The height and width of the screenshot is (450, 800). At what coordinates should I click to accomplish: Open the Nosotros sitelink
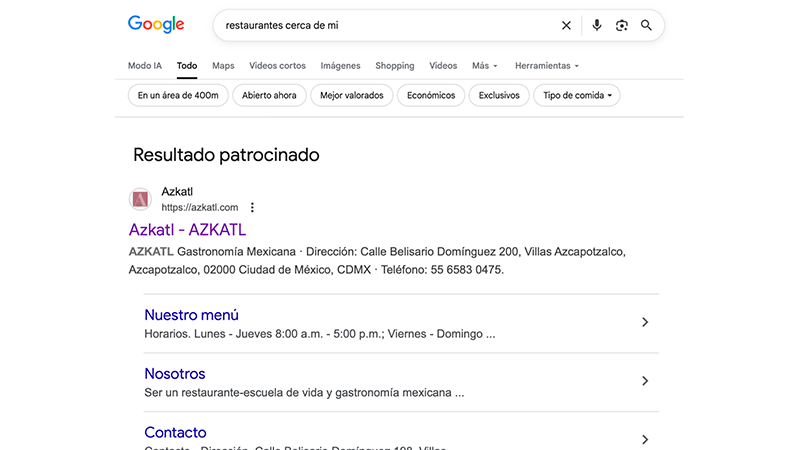(175, 373)
